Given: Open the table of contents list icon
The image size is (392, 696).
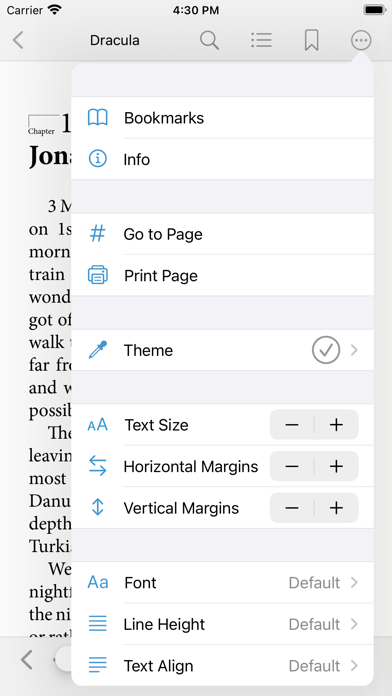Looking at the screenshot, I should 261,40.
